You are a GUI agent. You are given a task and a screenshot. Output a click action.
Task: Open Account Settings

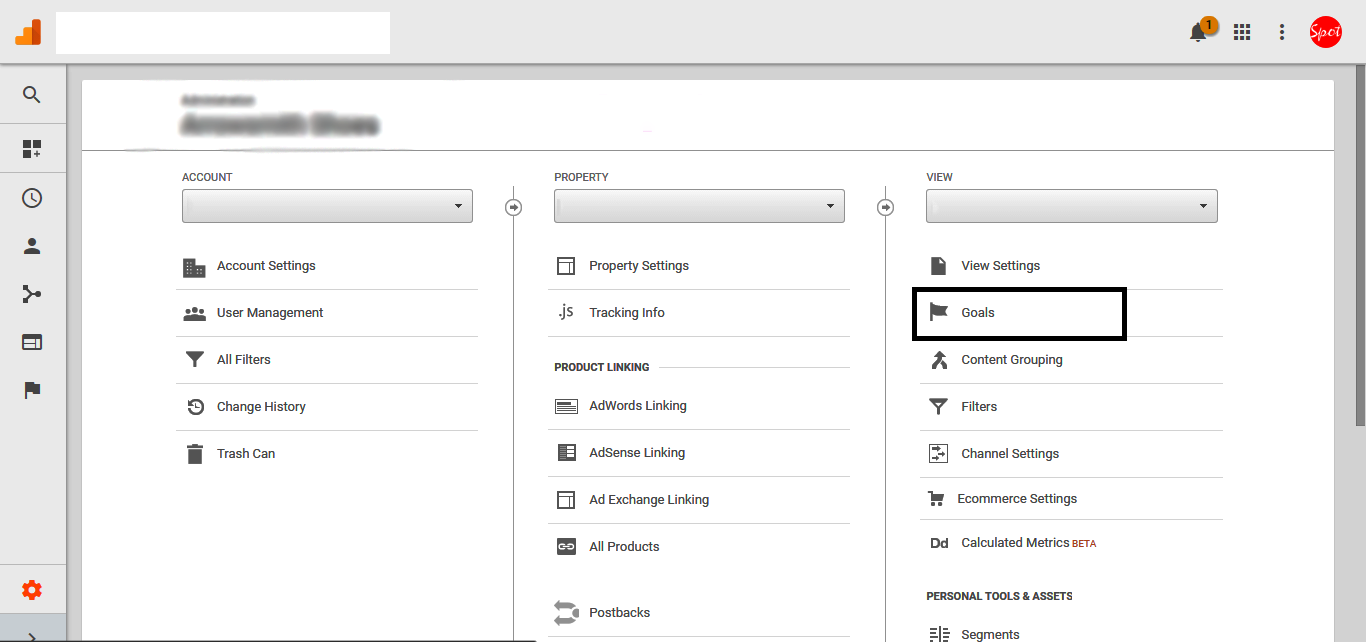point(266,266)
